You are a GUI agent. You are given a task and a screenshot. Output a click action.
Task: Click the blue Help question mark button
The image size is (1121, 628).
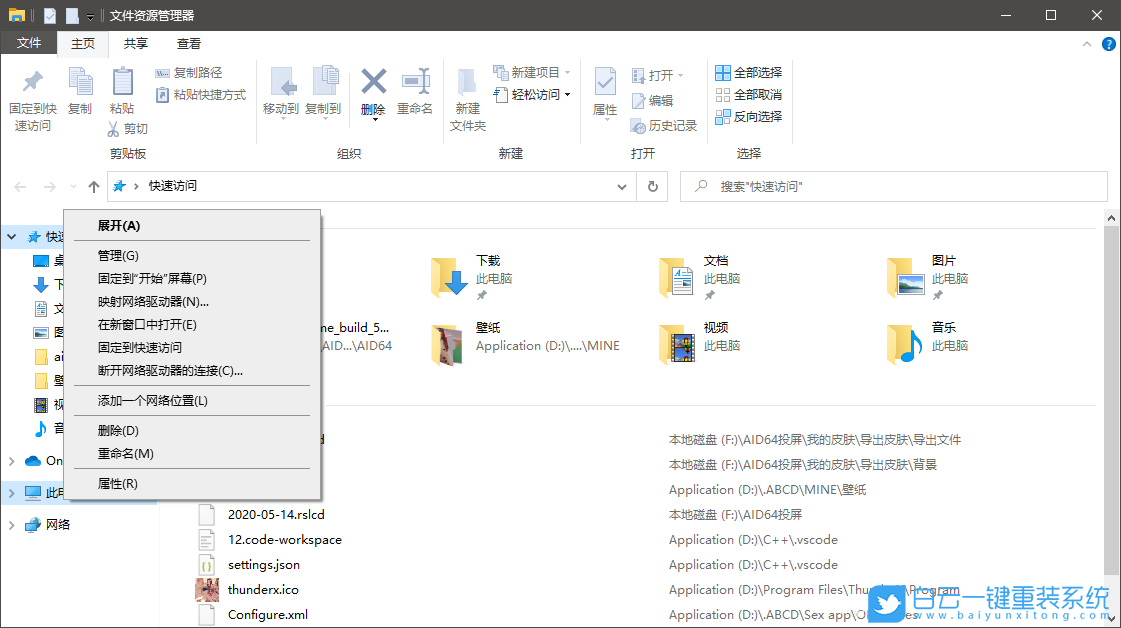click(1109, 43)
